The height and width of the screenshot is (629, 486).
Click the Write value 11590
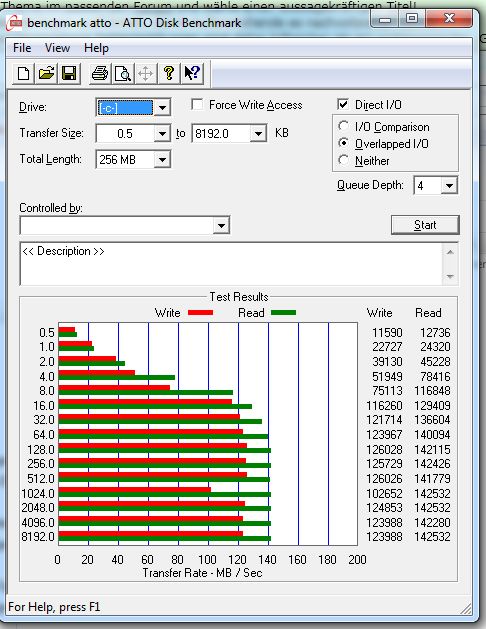[x=387, y=333]
